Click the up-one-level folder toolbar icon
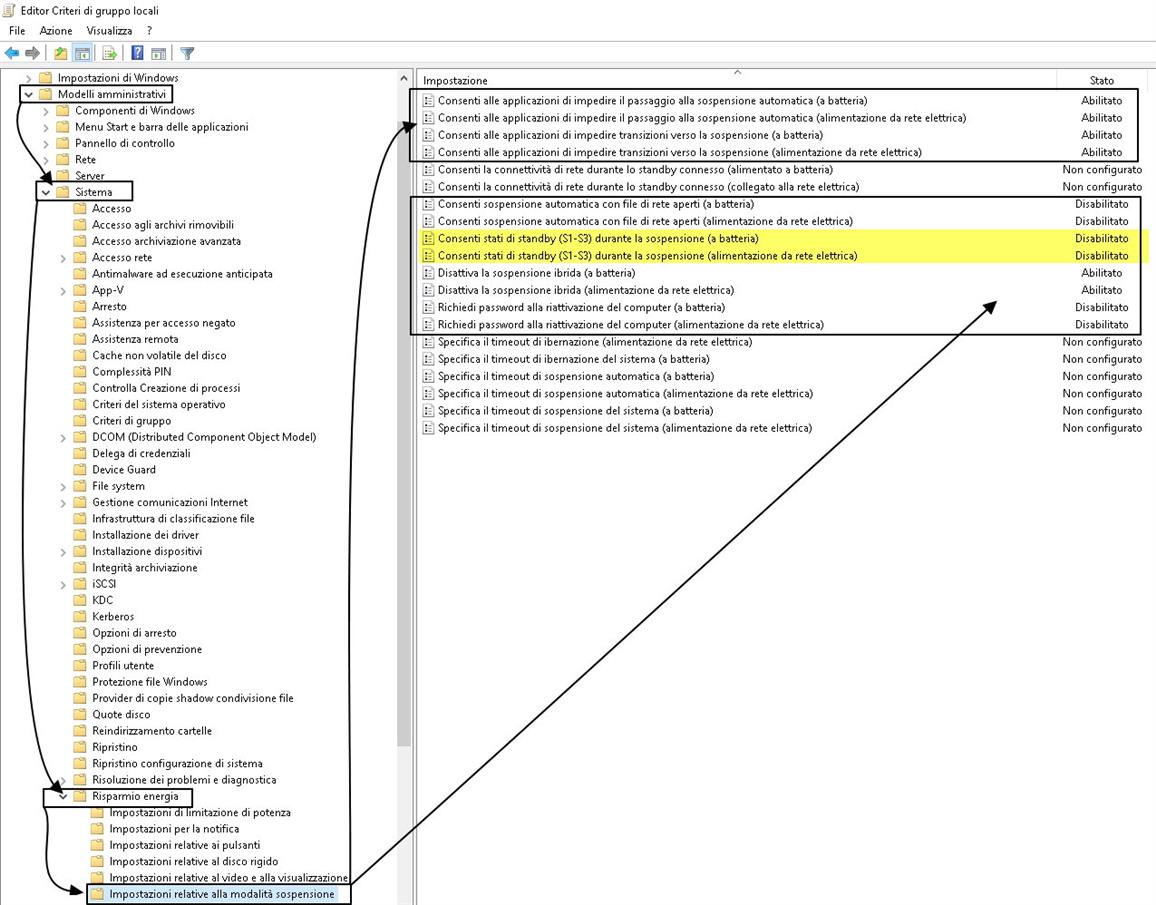The height and width of the screenshot is (905, 1156). pyautogui.click(x=60, y=53)
